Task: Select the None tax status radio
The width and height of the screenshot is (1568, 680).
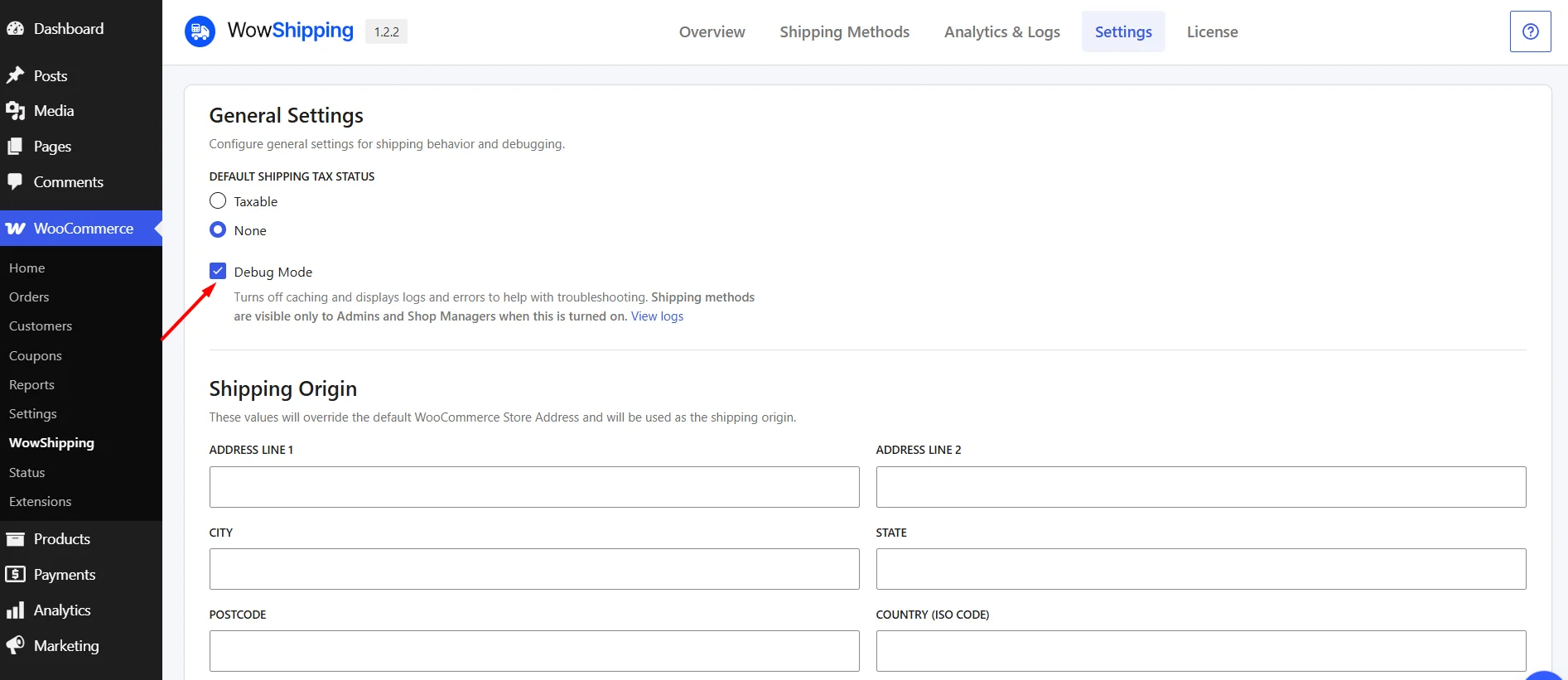Action: pos(218,229)
